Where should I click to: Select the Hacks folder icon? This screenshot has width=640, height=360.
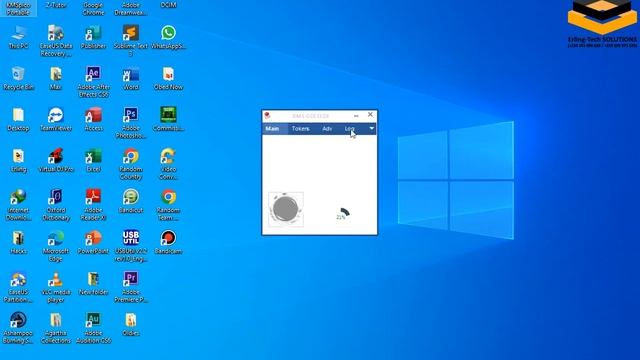18,243
